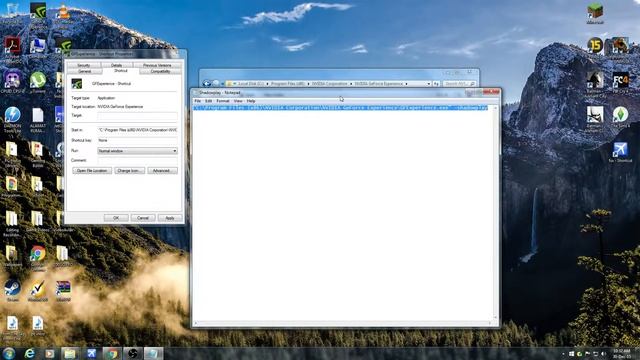Viewport: 640px width, 360px height.
Task: Open the Batman Arkham Origins desktop icon
Action: (595, 115)
